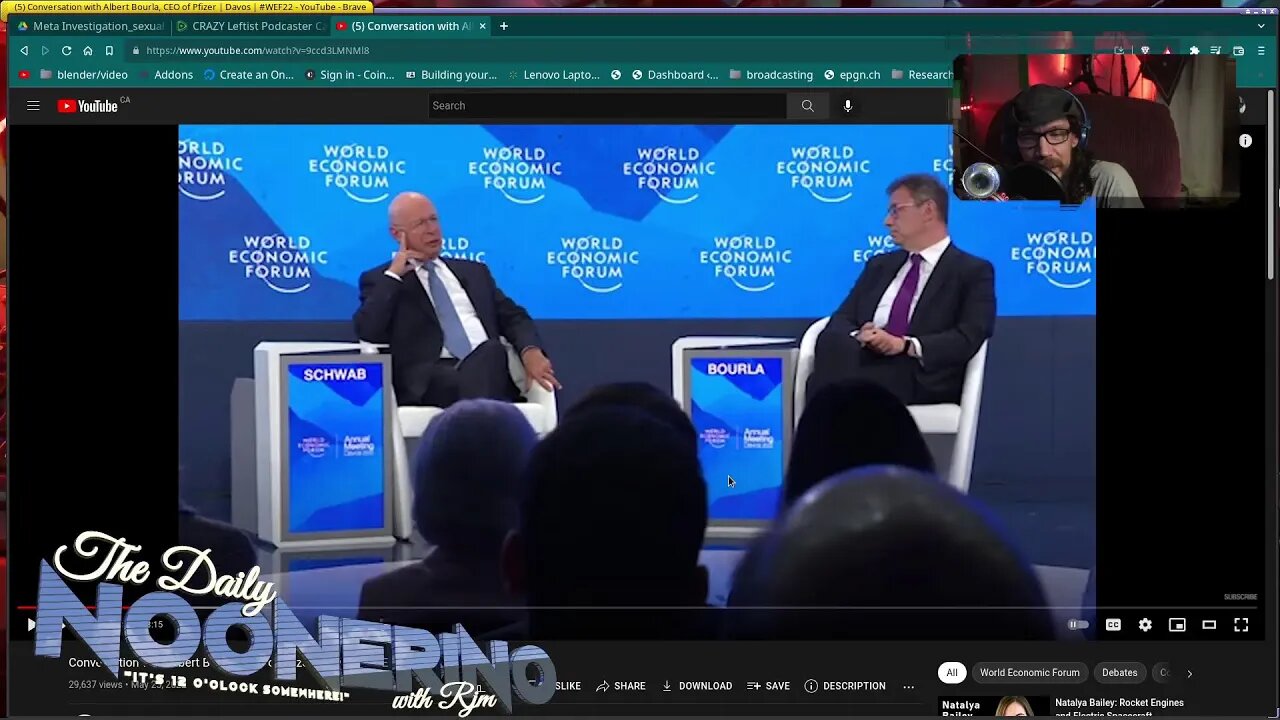The height and width of the screenshot is (720, 1280).
Task: Go to YouTube home via the logo
Action: 88,105
